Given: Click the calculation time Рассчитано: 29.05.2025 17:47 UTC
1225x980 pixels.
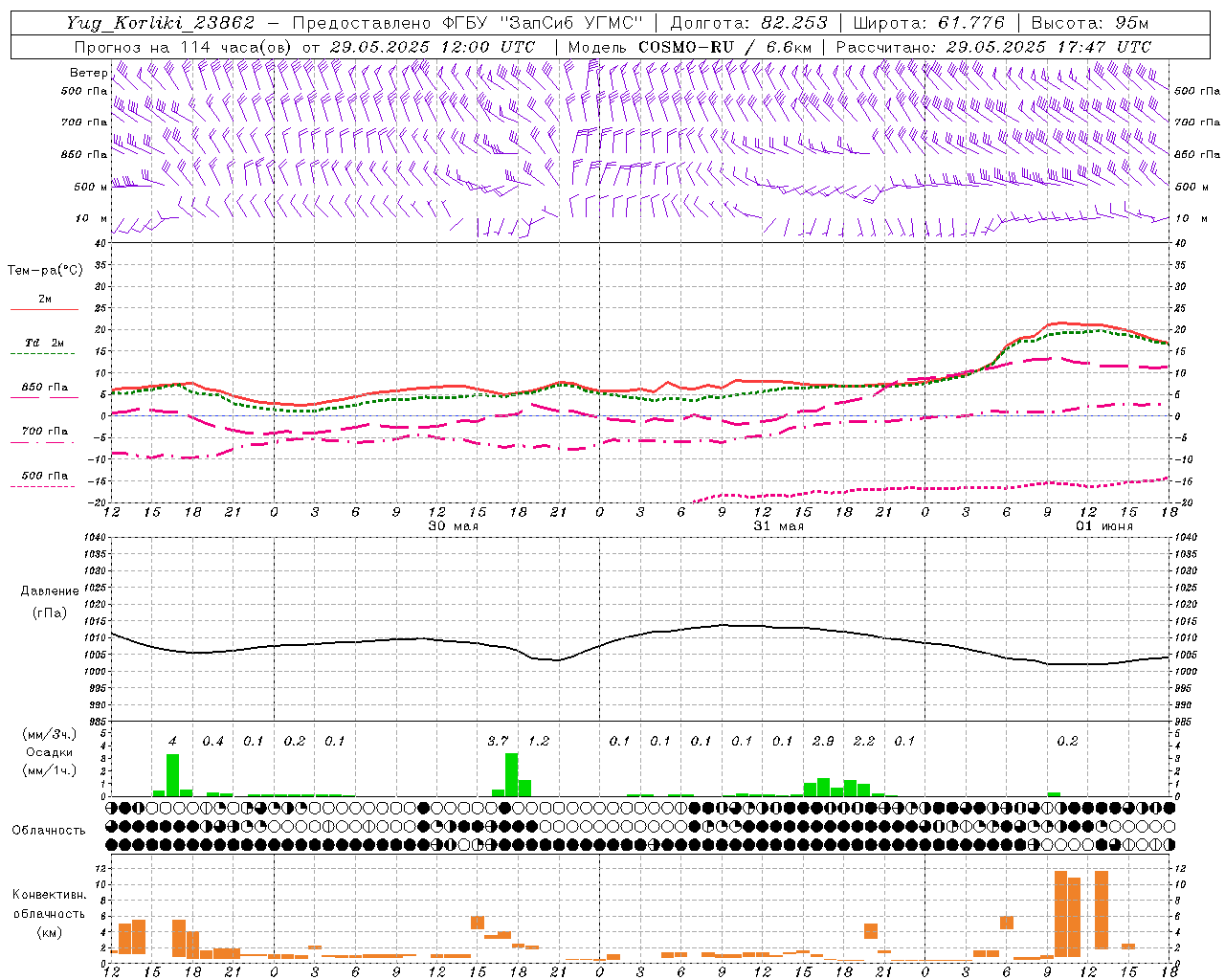Looking at the screenshot, I should pyautogui.click(x=993, y=47).
